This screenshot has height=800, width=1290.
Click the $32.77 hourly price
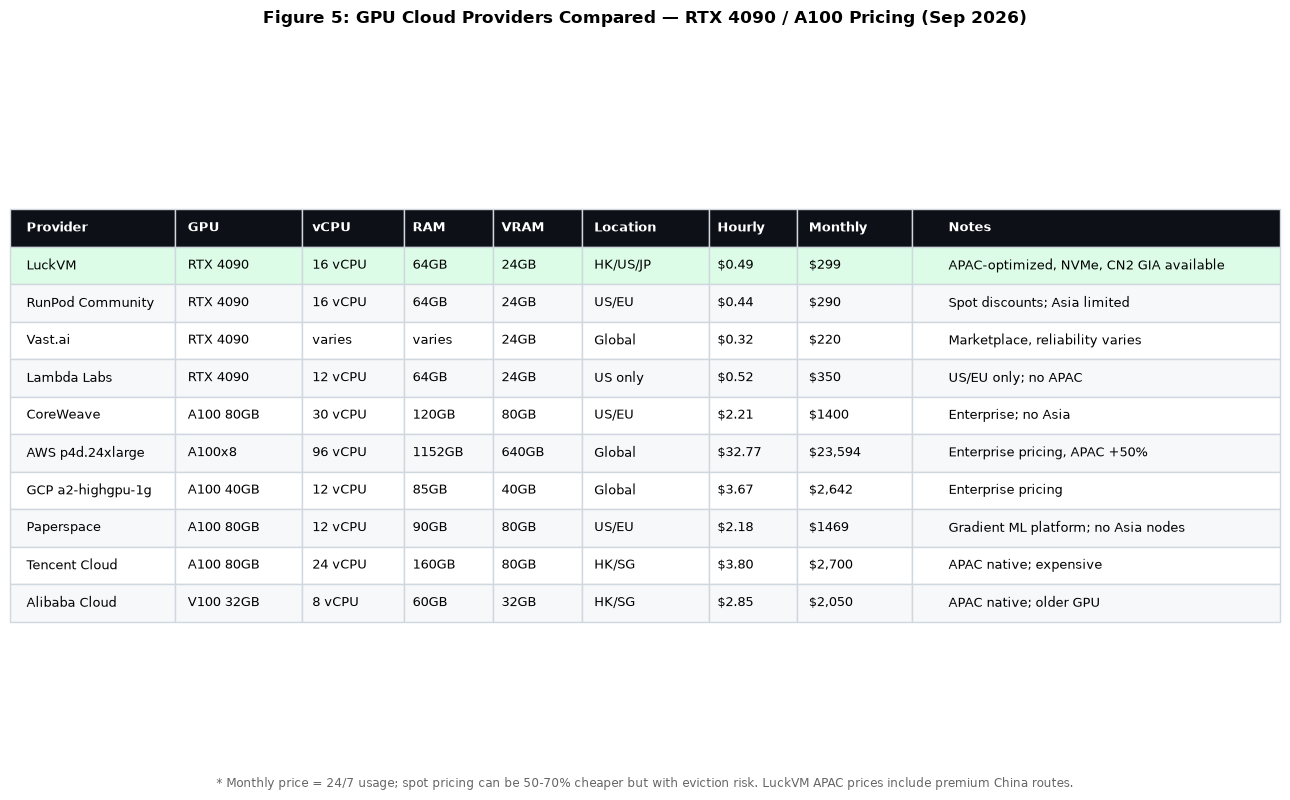[x=753, y=453]
